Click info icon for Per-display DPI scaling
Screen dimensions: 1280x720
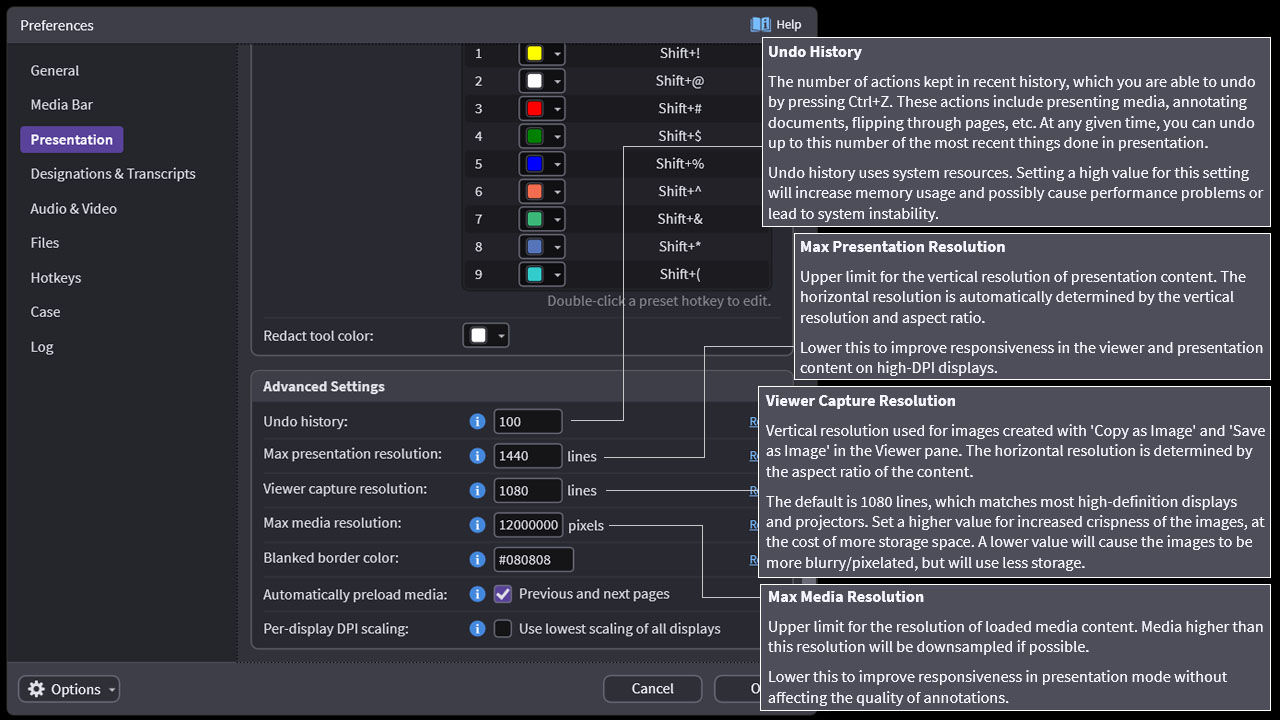click(x=477, y=629)
